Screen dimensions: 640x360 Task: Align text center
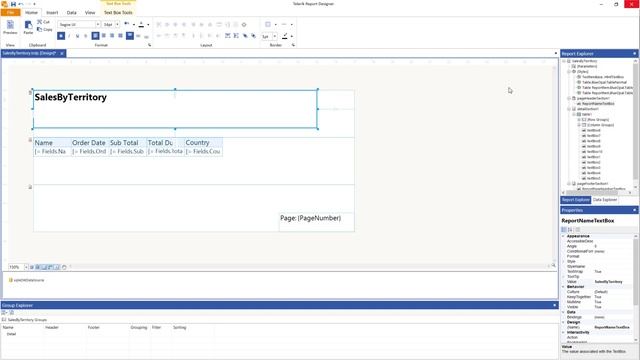[104, 36]
